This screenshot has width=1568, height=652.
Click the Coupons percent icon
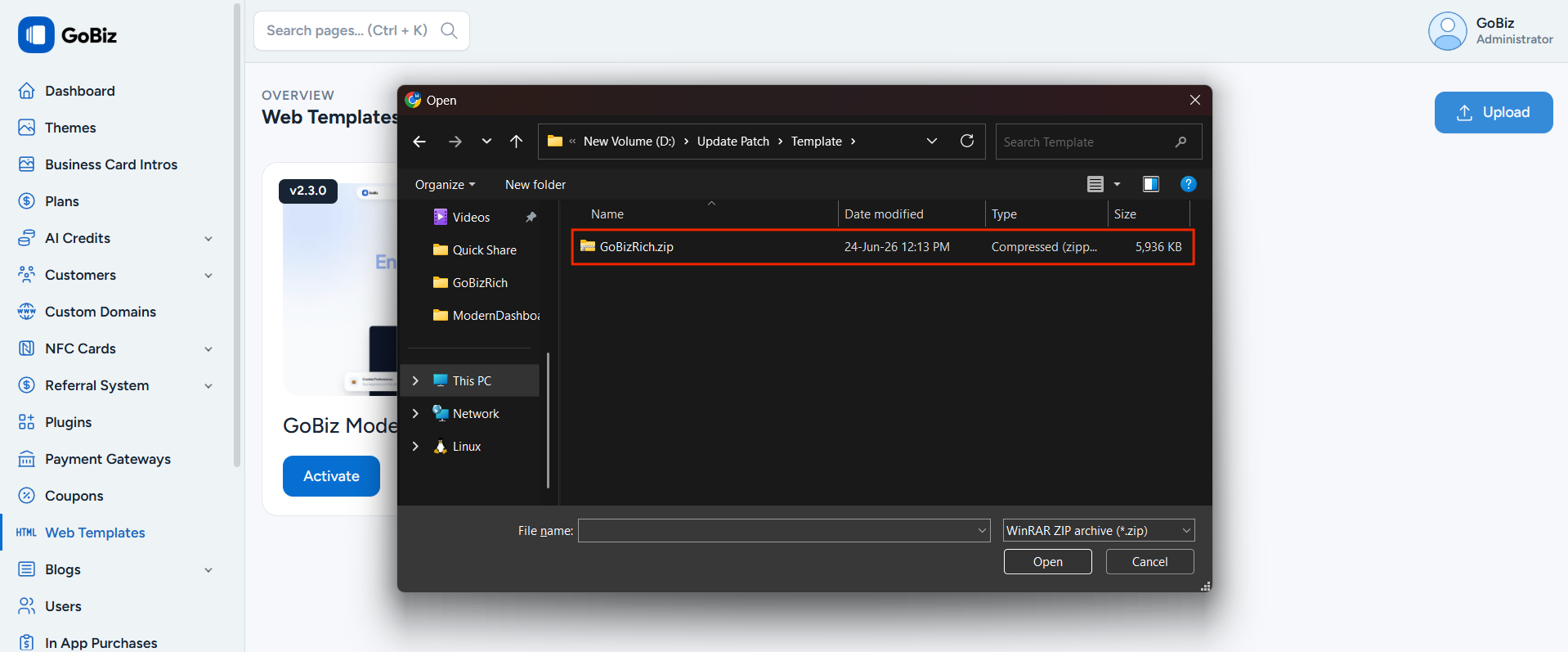(27, 496)
